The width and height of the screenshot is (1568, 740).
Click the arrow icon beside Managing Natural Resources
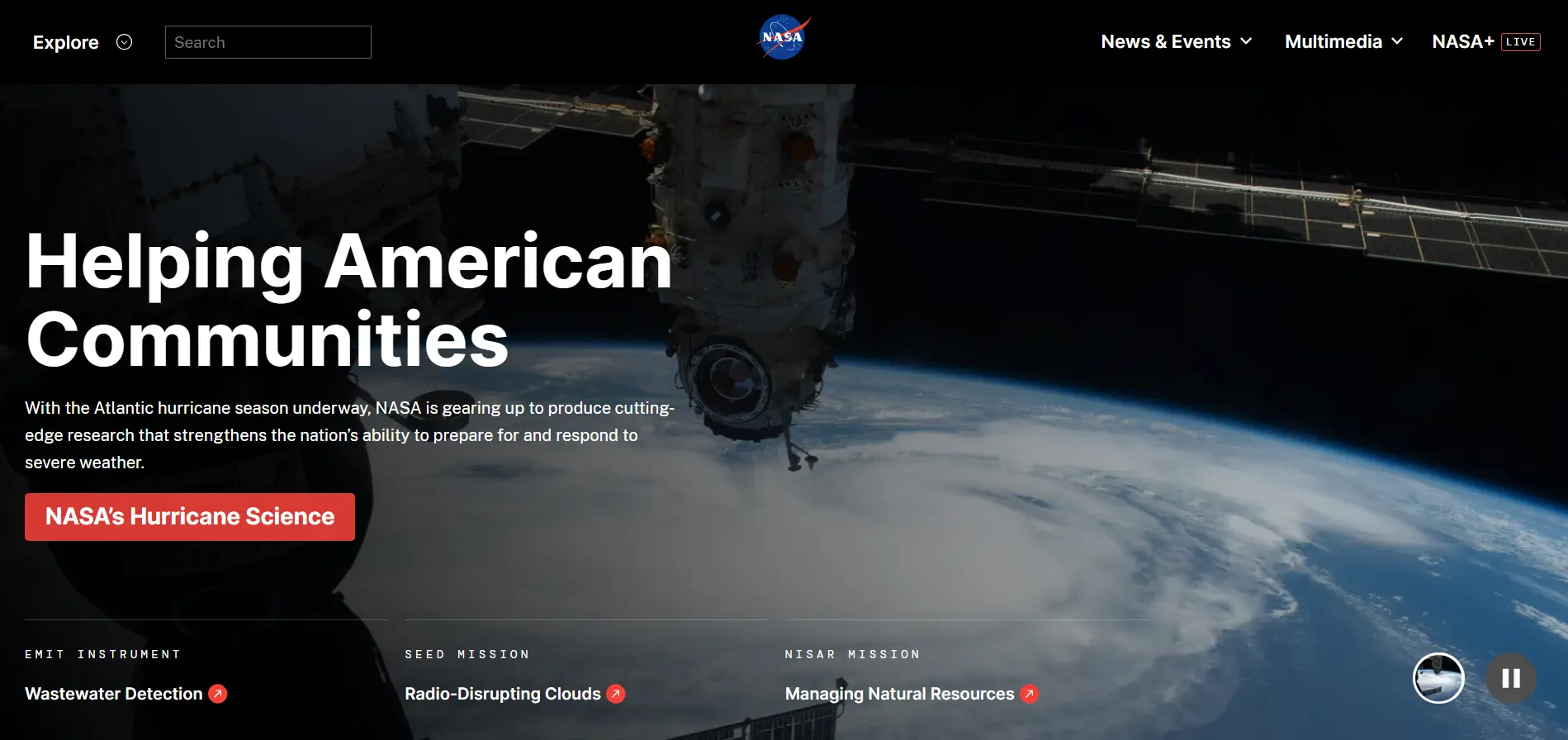point(1030,694)
